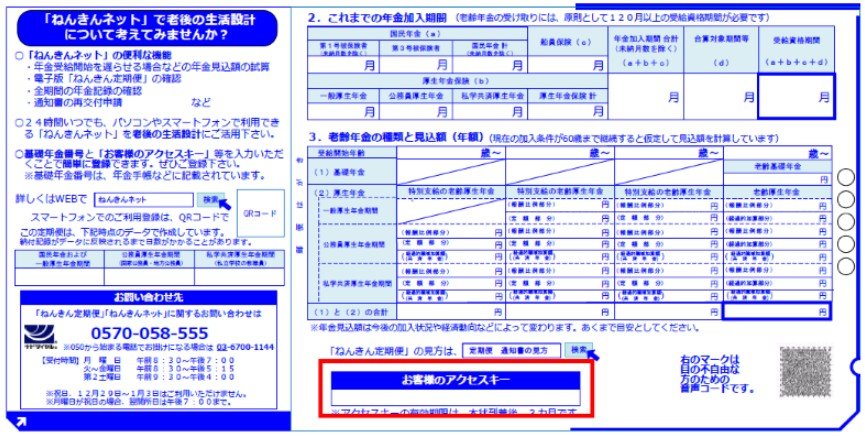The image size is (865, 436).
Task: Click the お問い合わせ先 header bar
Action: (148, 297)
